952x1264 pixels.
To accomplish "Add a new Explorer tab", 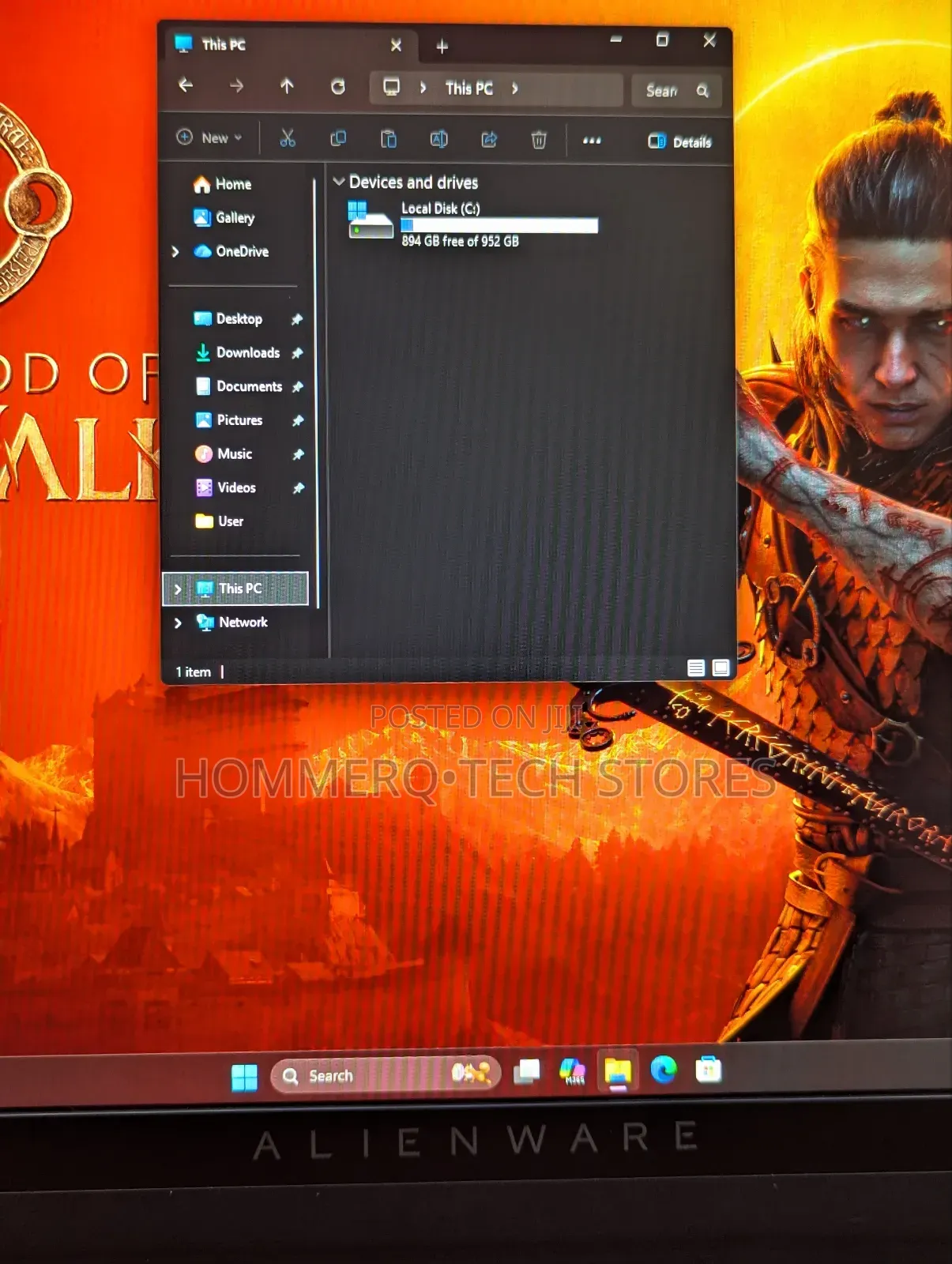I will pos(442,47).
